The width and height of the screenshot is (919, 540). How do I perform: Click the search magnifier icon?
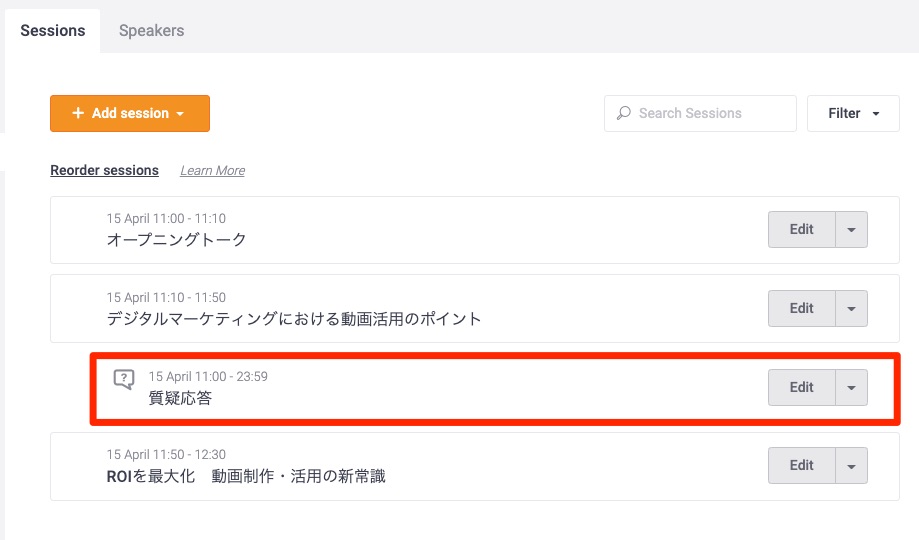(x=623, y=113)
